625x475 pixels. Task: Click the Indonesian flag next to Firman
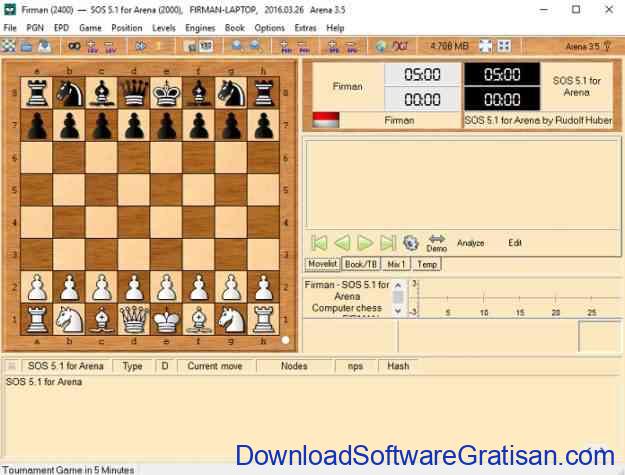(x=326, y=120)
